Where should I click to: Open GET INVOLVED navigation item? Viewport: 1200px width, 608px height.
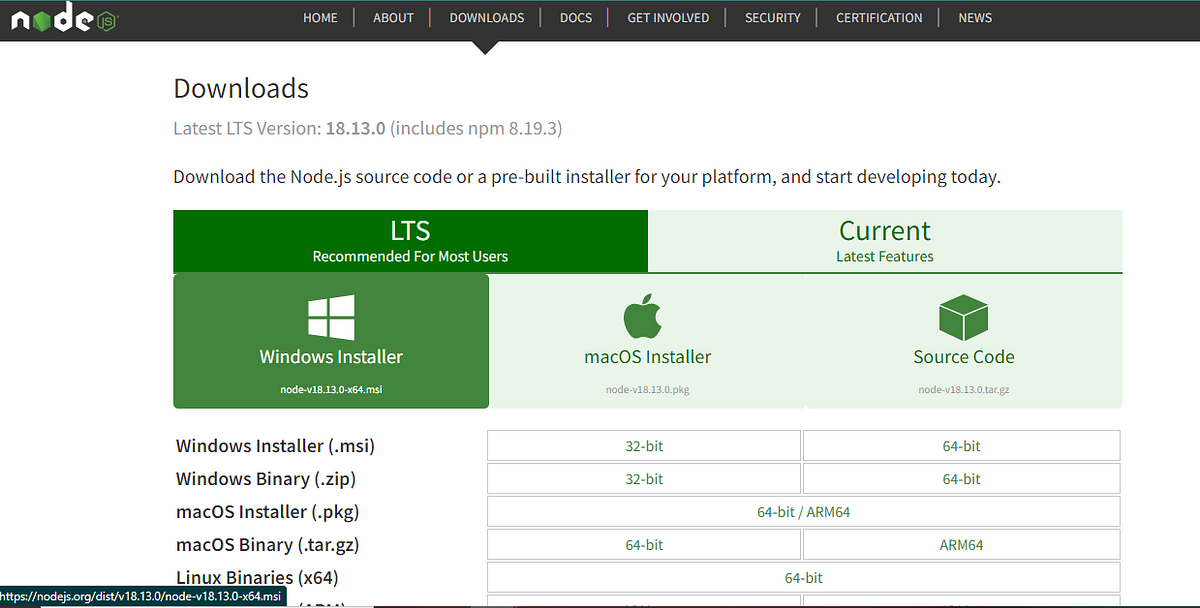tap(667, 17)
